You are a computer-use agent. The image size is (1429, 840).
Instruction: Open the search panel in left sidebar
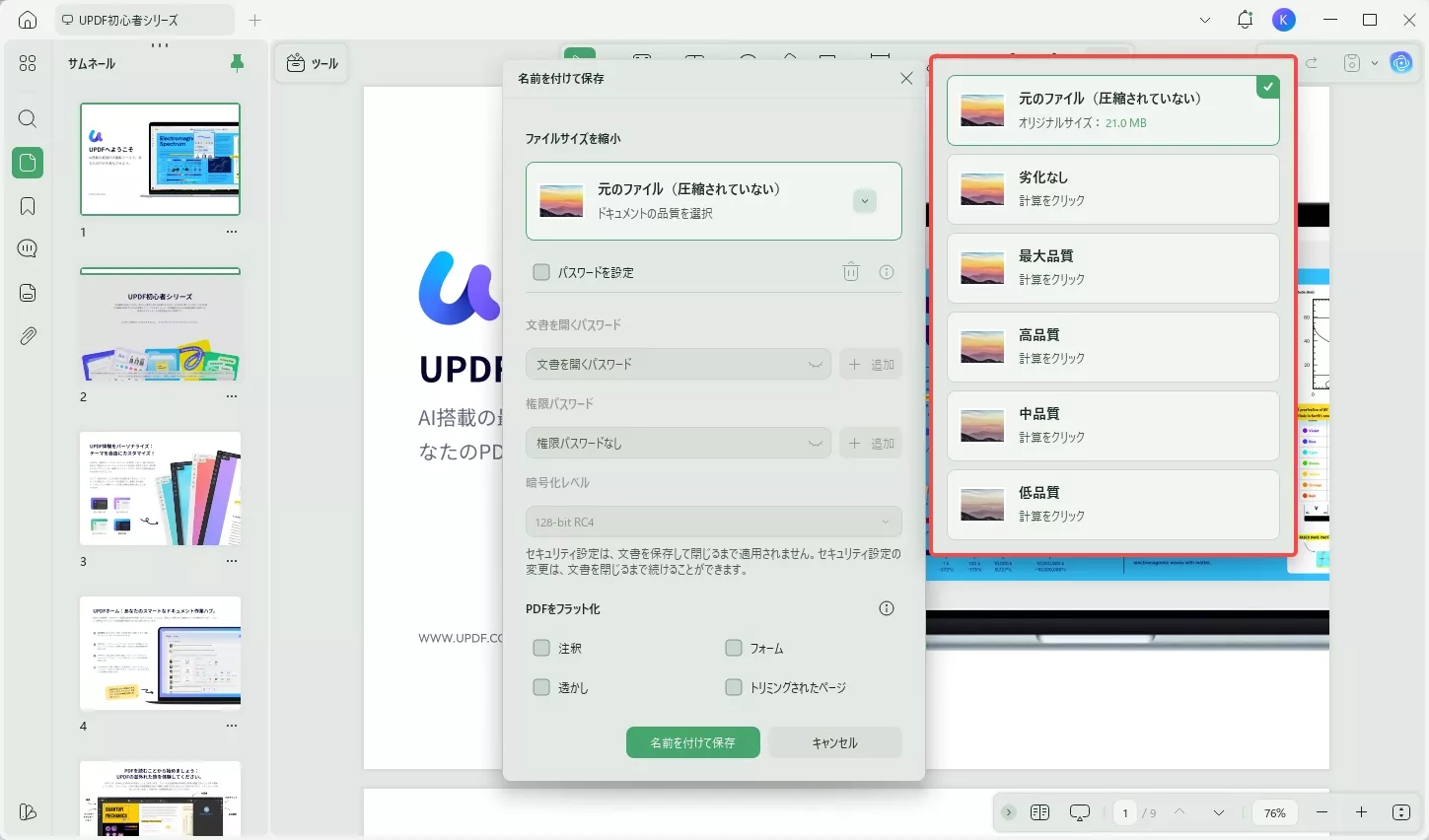[x=28, y=119]
